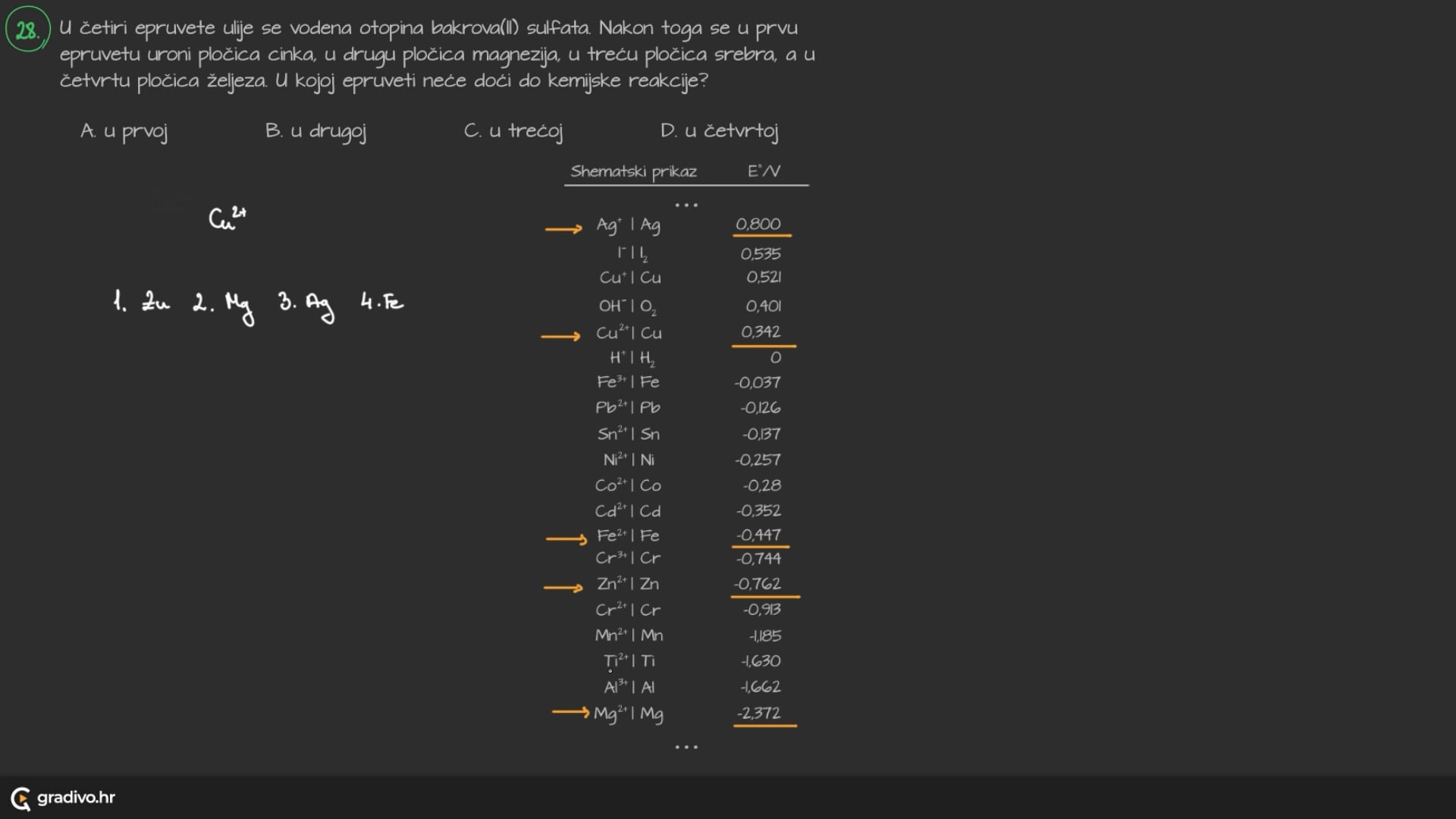This screenshot has width=1456, height=819.
Task: Select answer B. u drugoj
Action: [x=315, y=131]
